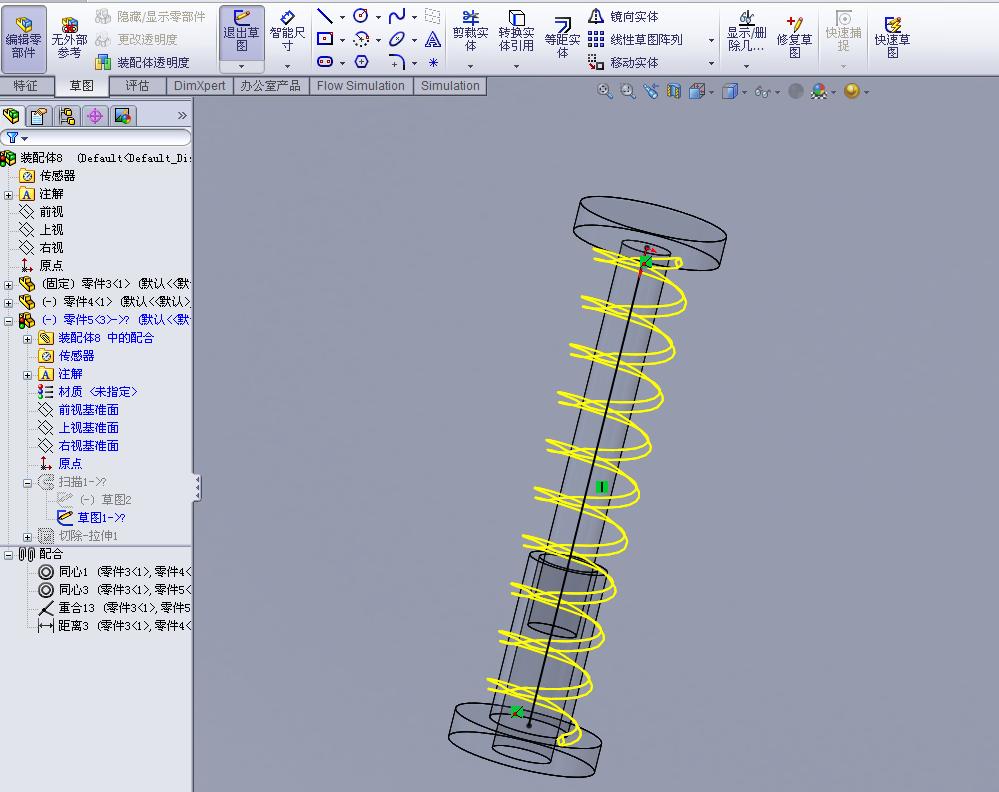Select the 无外部参考 no external references tool
This screenshot has height=792, width=999.
[x=69, y=38]
